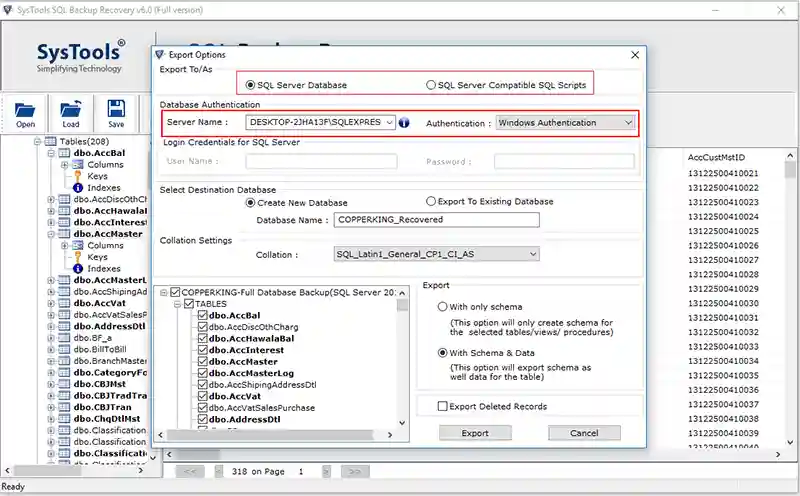Click the Cancel button
This screenshot has height=496, width=800.
tap(584, 433)
